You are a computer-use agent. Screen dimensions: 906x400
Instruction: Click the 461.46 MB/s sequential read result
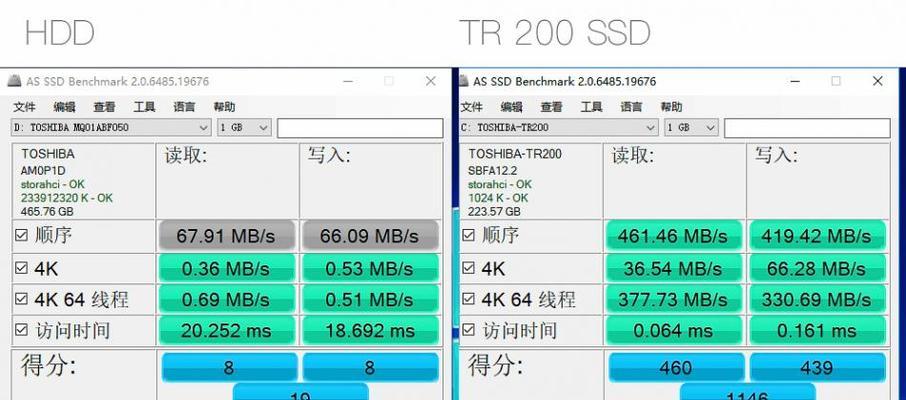point(673,236)
